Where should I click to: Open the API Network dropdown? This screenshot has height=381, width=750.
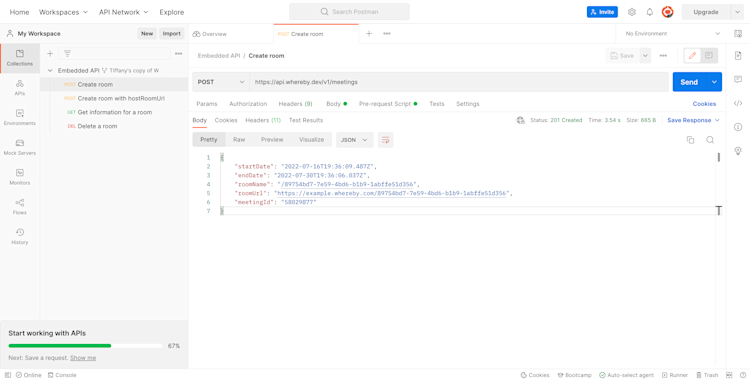(123, 12)
